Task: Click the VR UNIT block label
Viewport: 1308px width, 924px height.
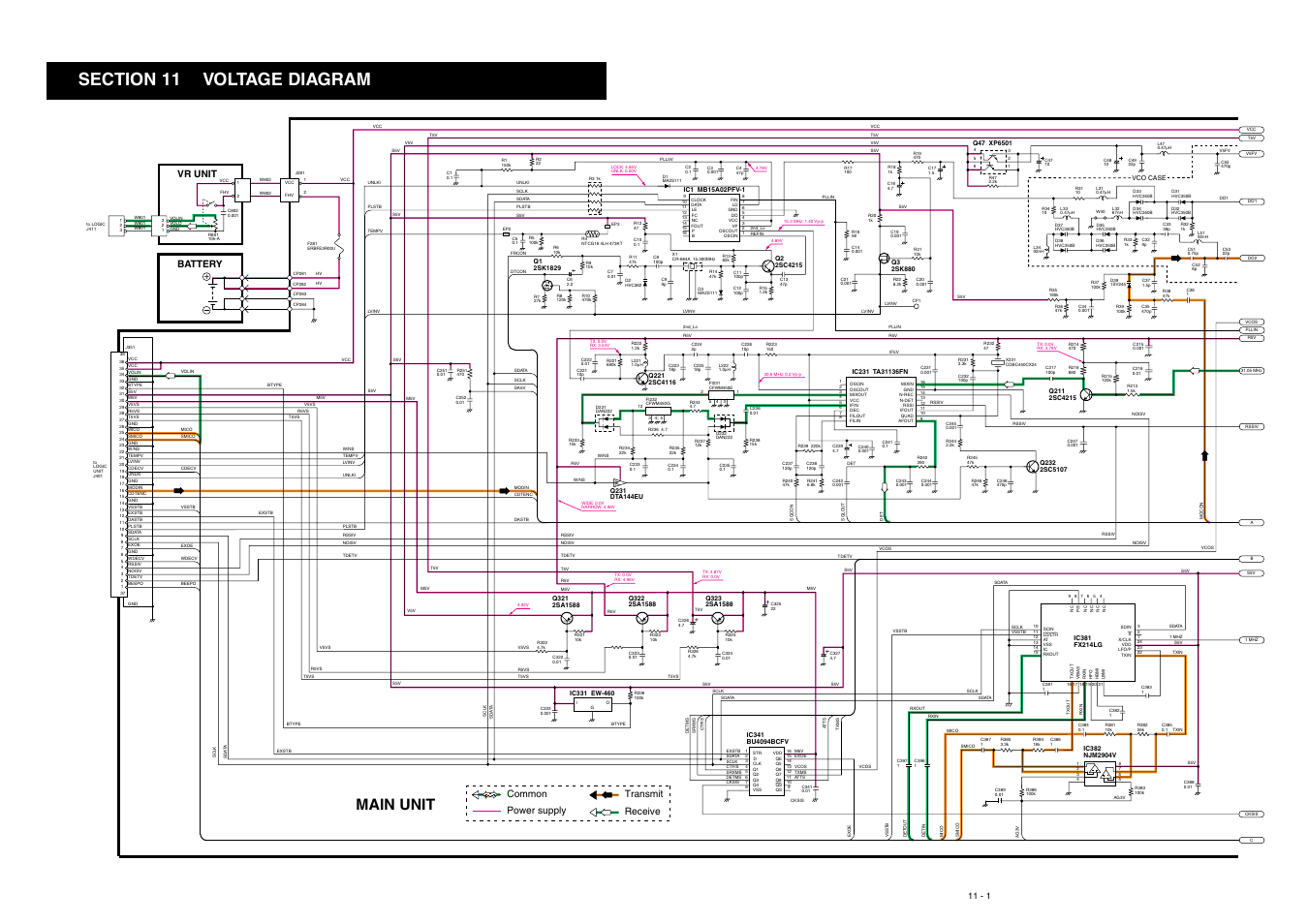Action: [x=197, y=174]
